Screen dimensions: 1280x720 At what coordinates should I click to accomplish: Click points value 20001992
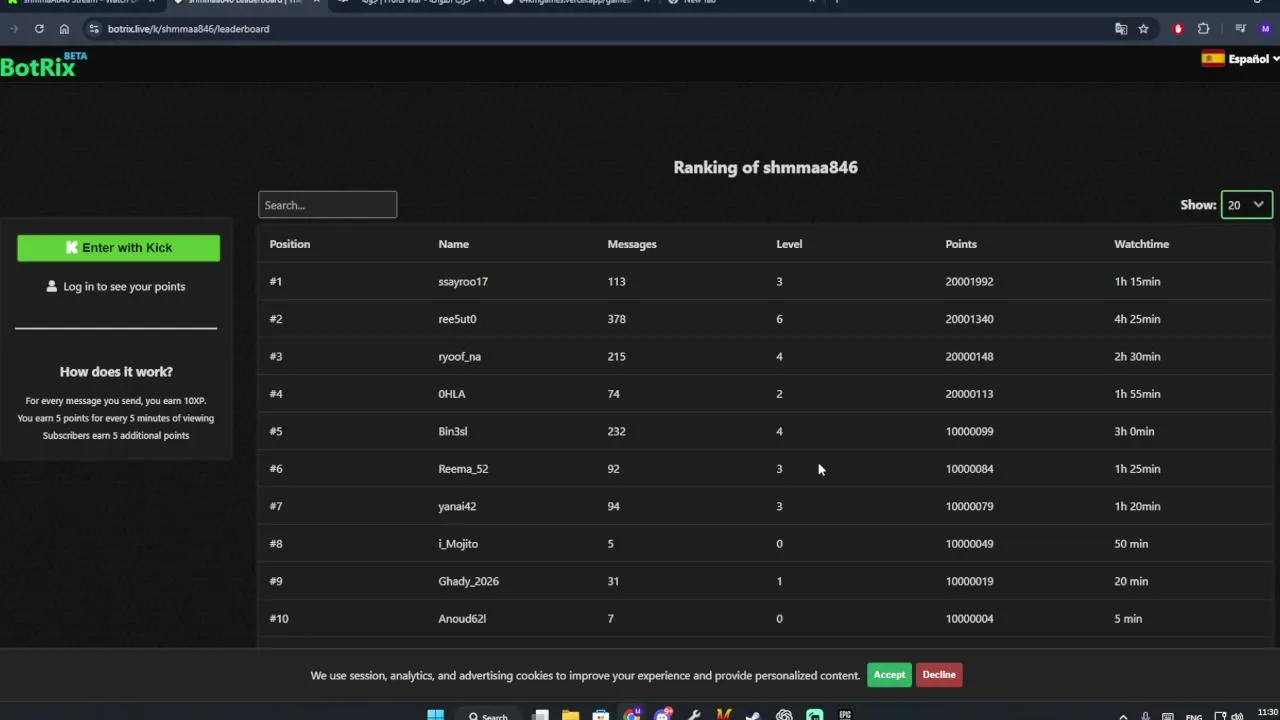[x=969, y=282]
